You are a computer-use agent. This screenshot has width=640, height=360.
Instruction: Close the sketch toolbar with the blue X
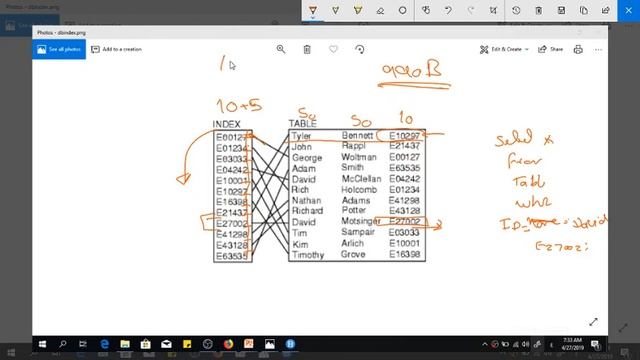click(x=629, y=10)
